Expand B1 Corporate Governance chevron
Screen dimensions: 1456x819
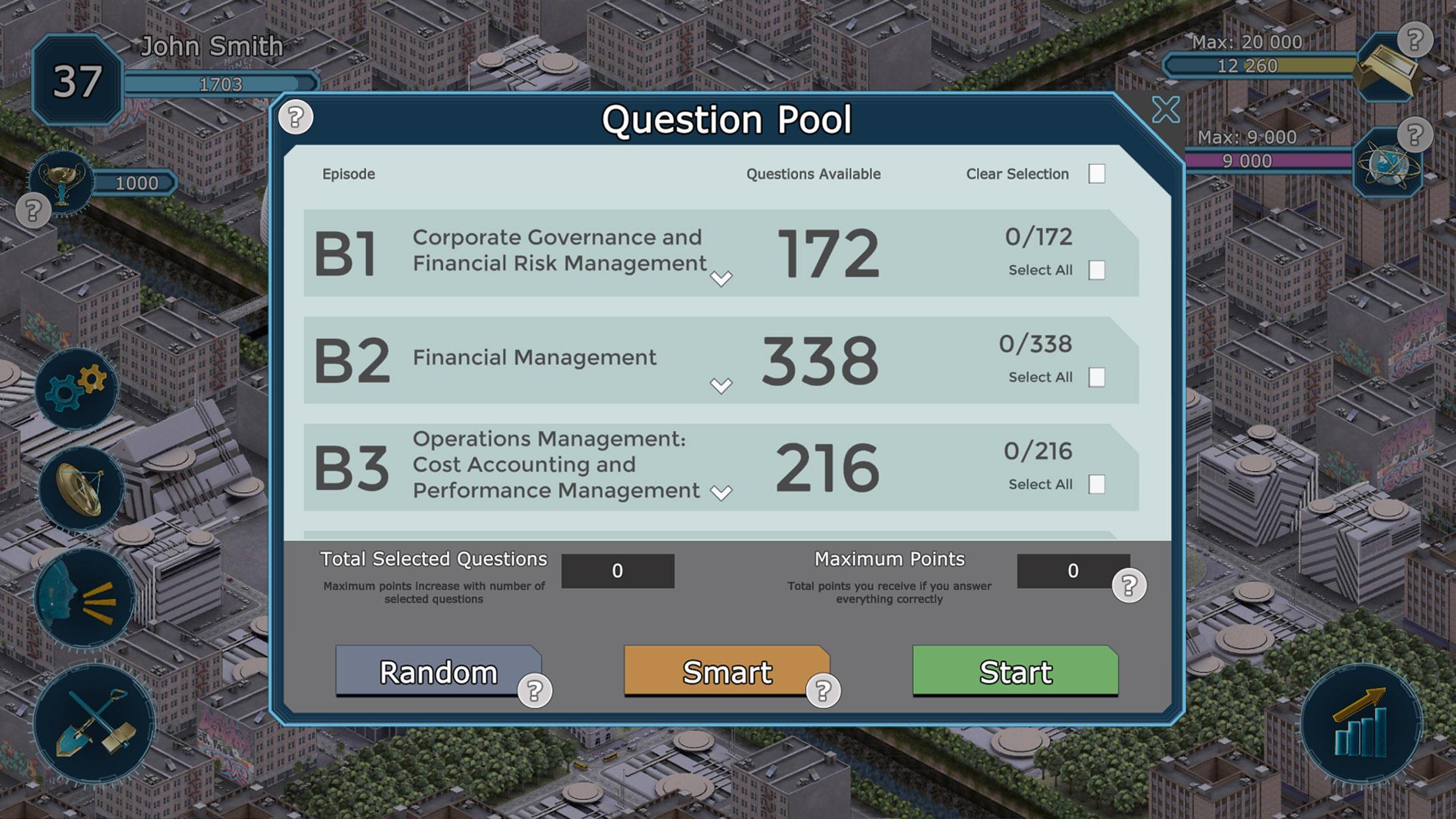coord(721,278)
